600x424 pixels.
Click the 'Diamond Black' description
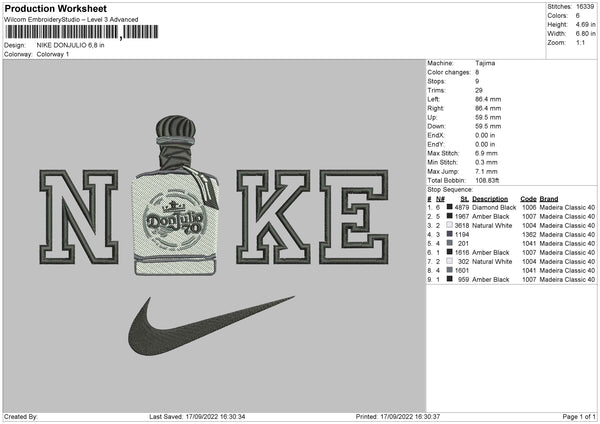tap(494, 207)
